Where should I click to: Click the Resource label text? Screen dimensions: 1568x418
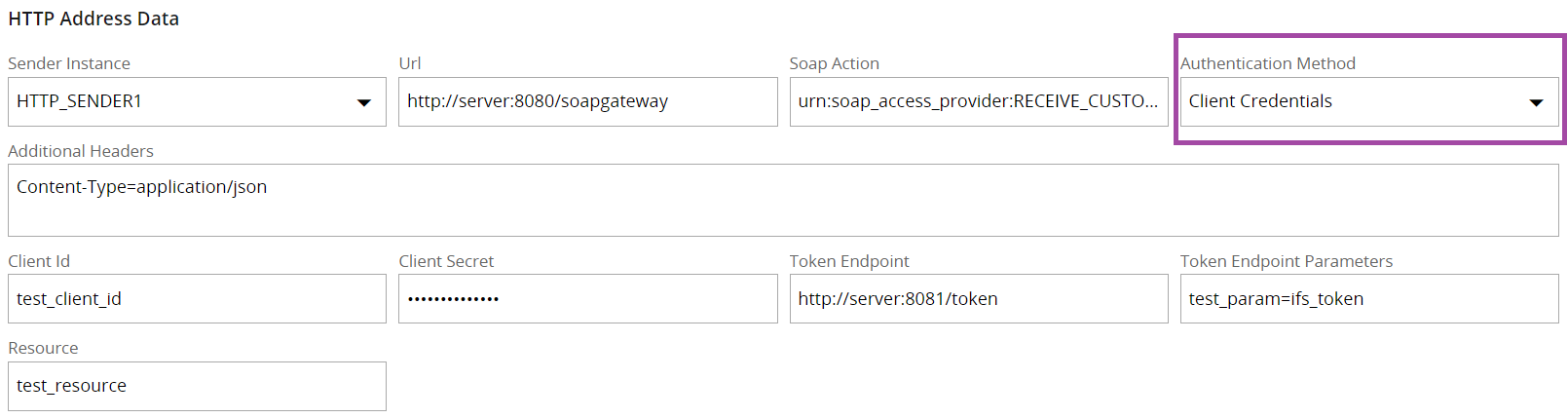(x=43, y=348)
